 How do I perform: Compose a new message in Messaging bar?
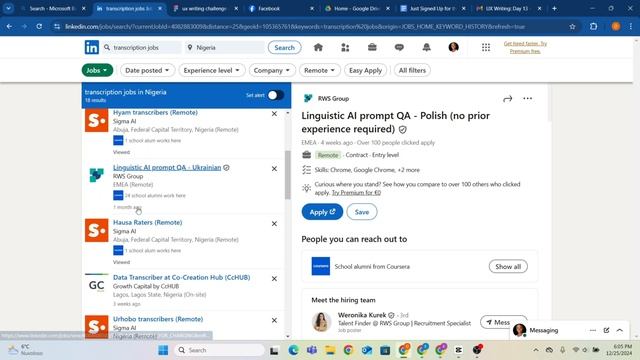(x=606, y=330)
